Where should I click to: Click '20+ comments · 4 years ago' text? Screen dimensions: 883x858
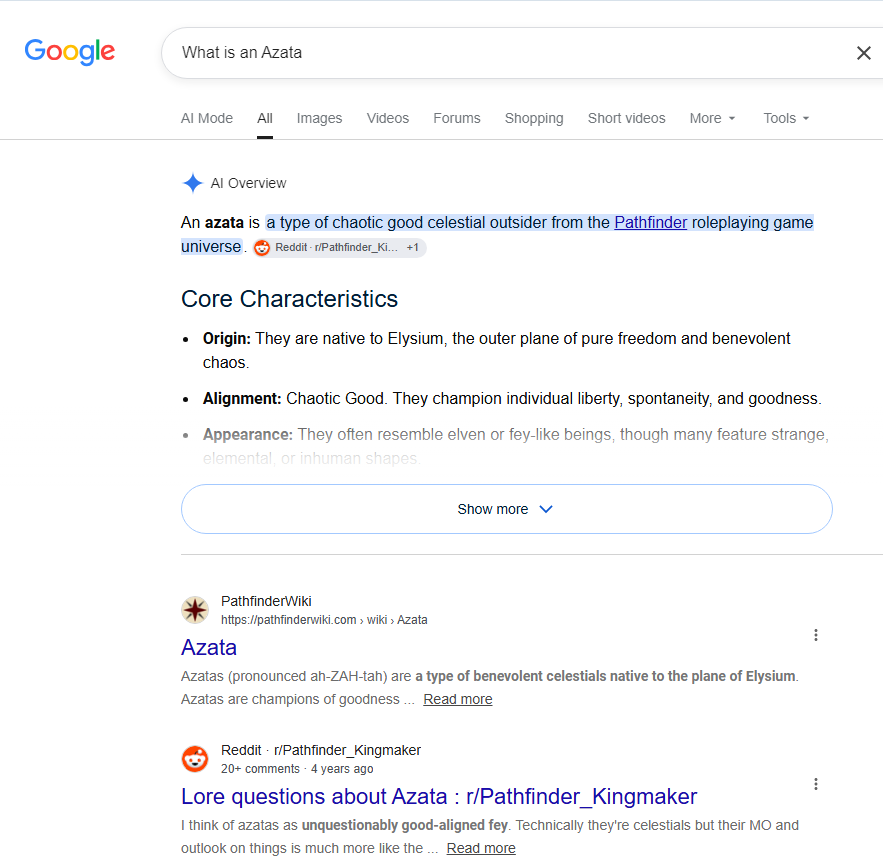point(297,769)
